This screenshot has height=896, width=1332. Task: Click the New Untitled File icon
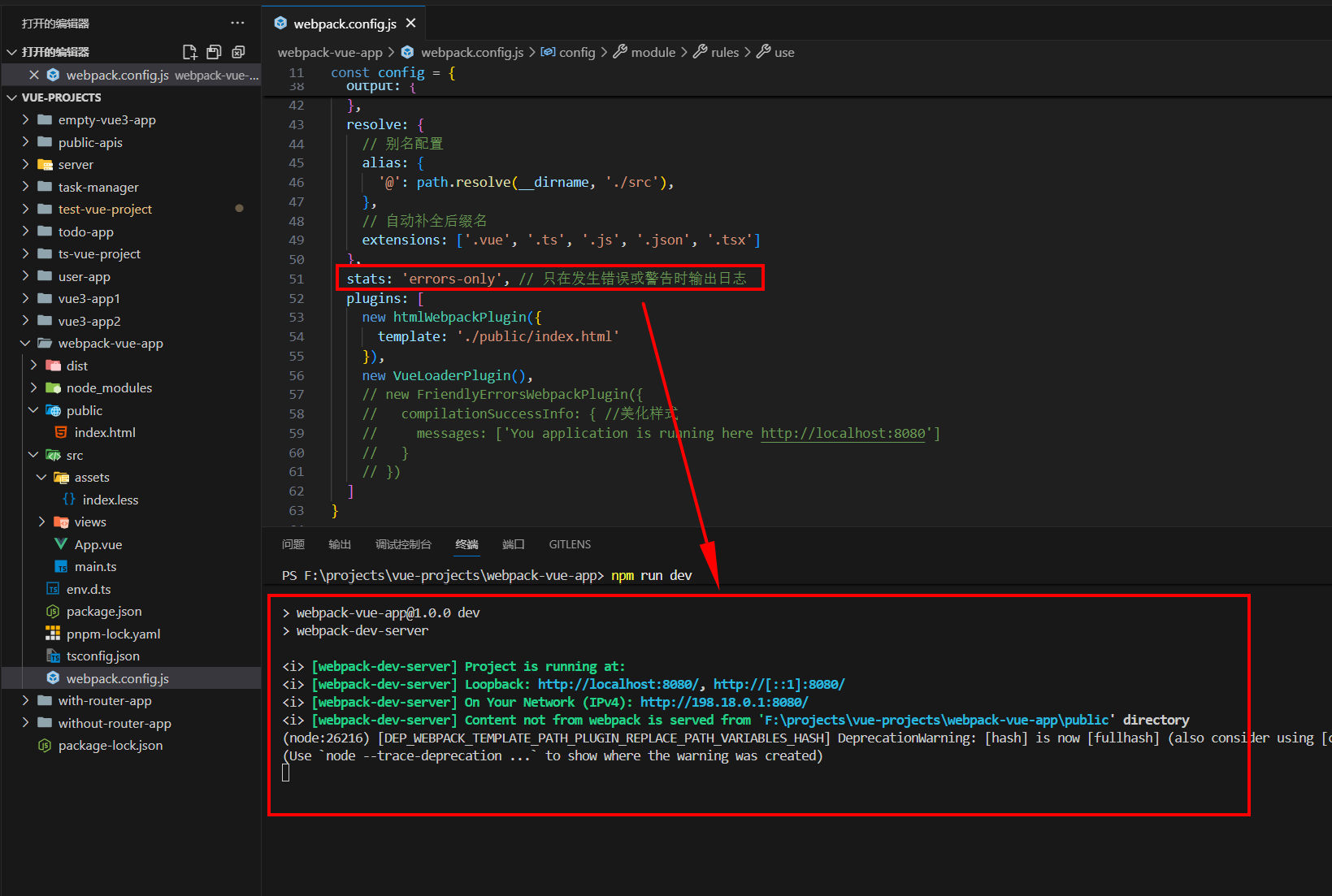pos(189,52)
